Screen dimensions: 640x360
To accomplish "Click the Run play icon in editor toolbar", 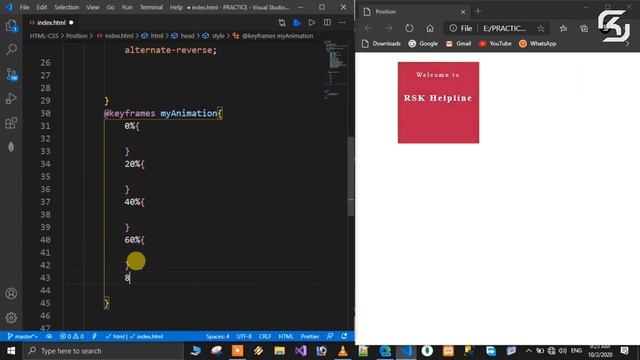I will click(312, 22).
